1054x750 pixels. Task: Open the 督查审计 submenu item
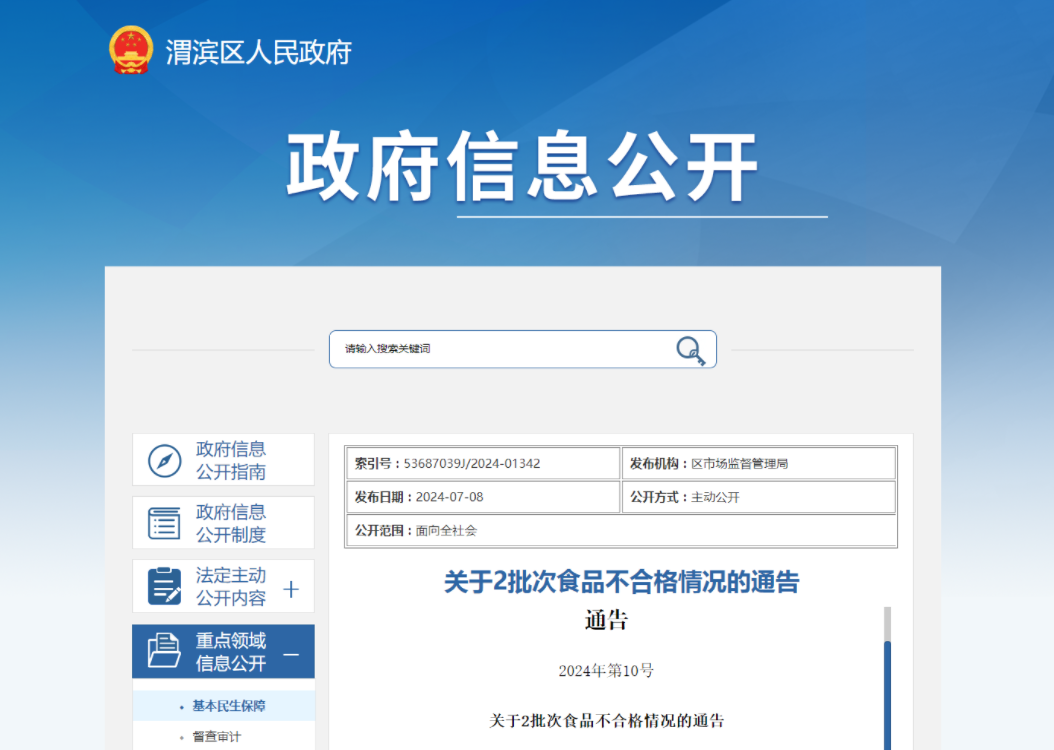point(217,737)
